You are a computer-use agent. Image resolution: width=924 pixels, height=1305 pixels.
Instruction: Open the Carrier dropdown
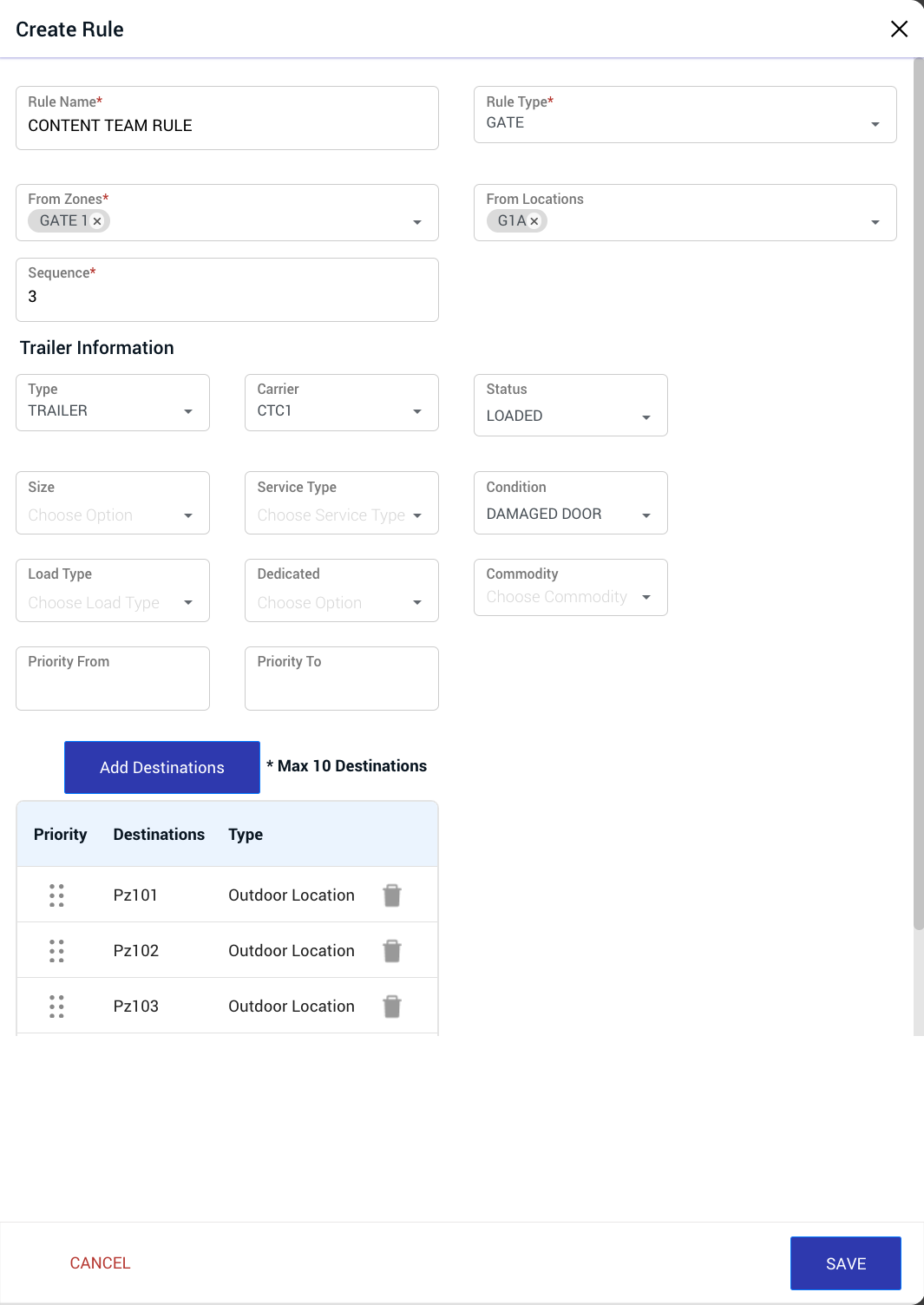(x=342, y=403)
